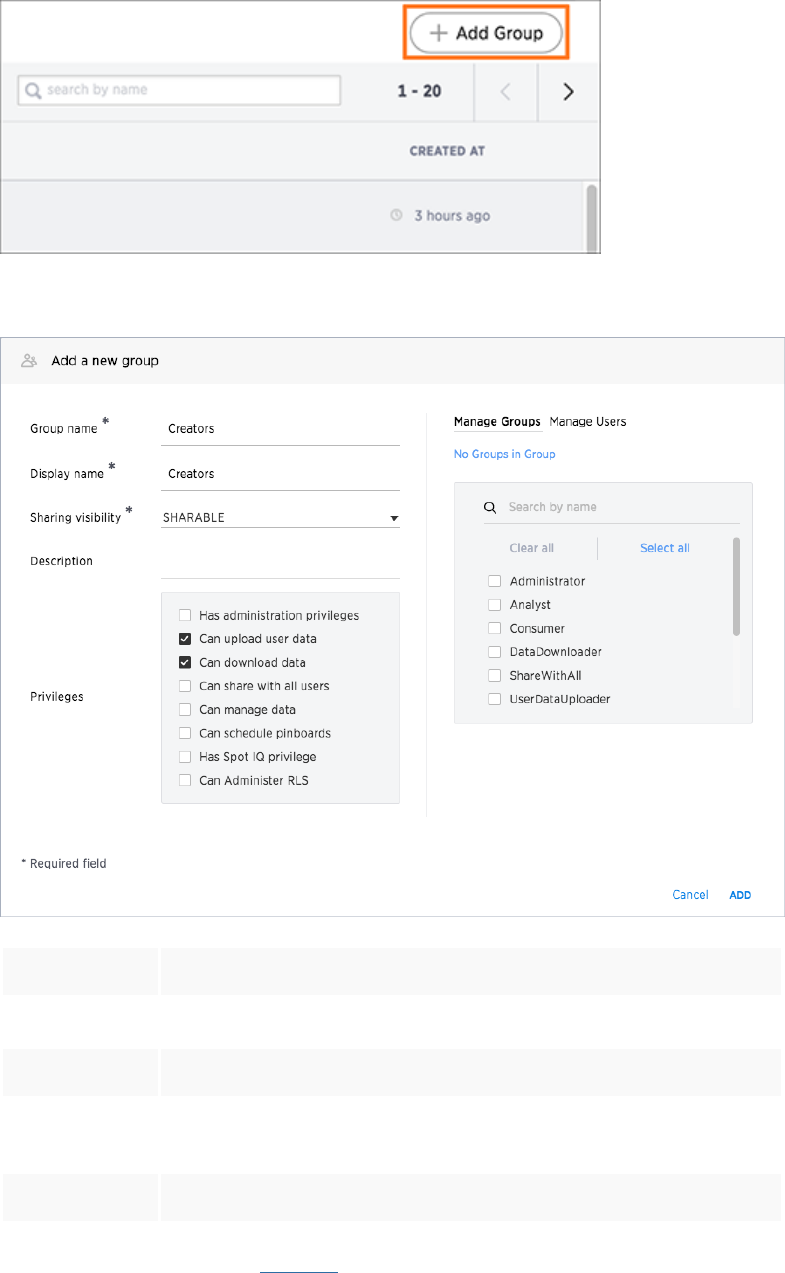Uncheck Can download data
Screen dimensions: 785x1273
coord(185,662)
